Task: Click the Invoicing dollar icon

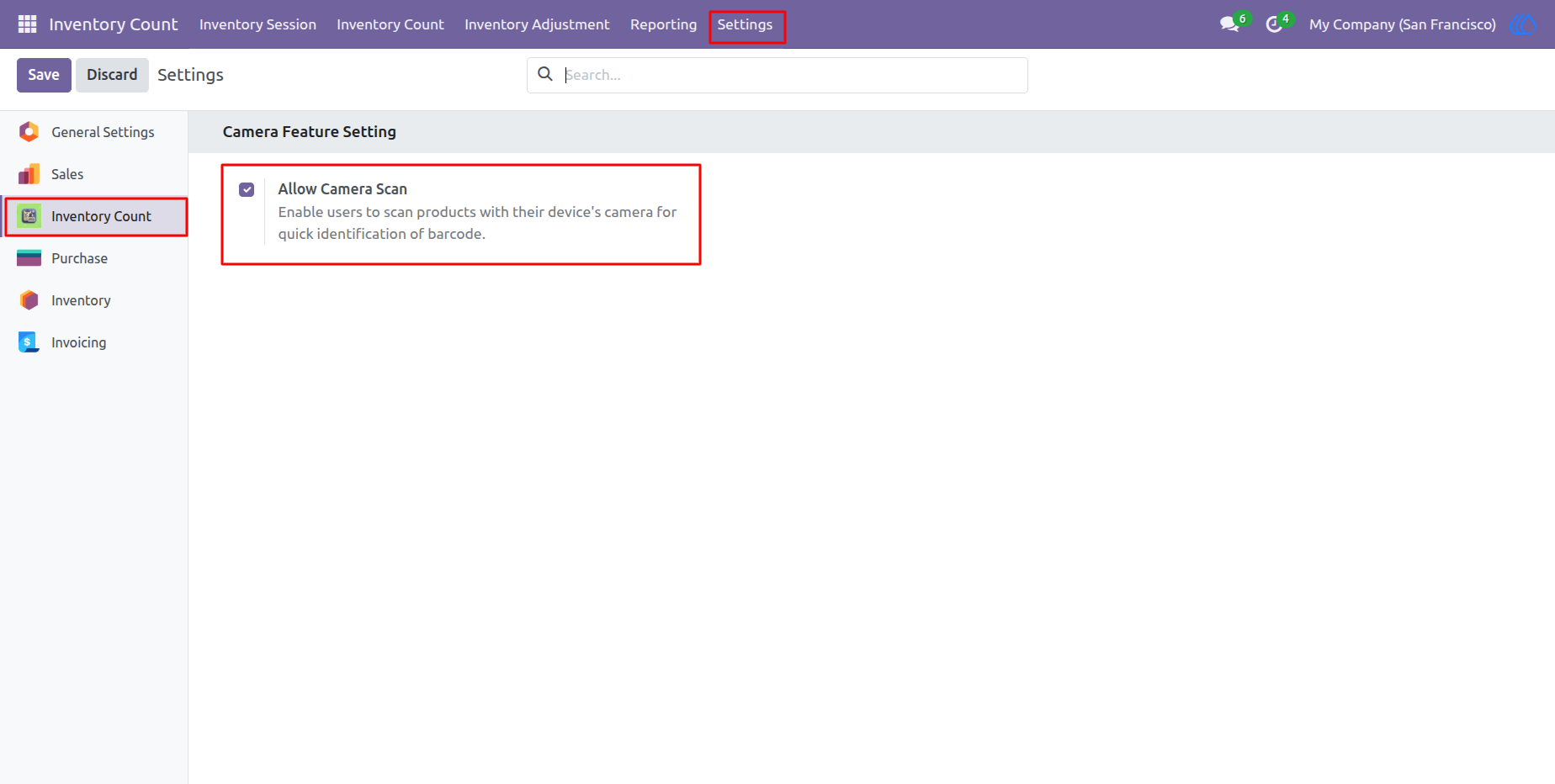Action: click(x=29, y=342)
